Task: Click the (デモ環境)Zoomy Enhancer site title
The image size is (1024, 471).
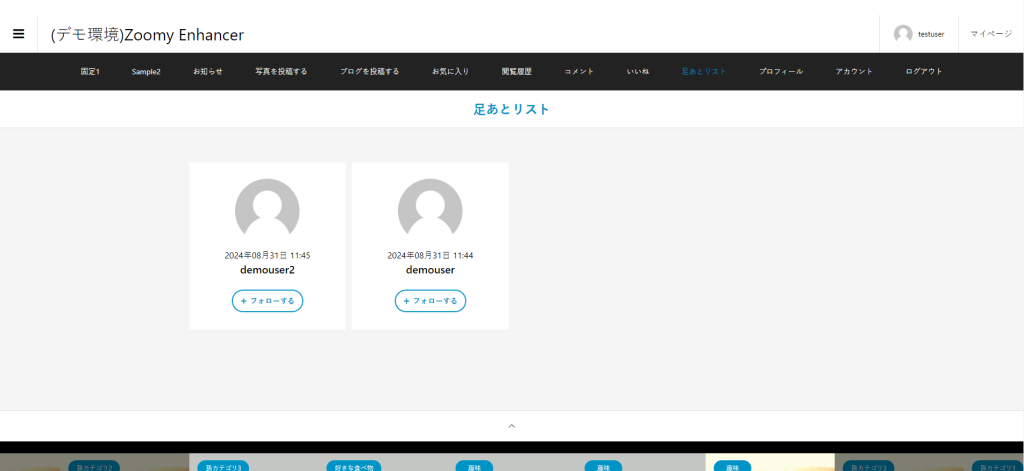Action: pos(147,35)
